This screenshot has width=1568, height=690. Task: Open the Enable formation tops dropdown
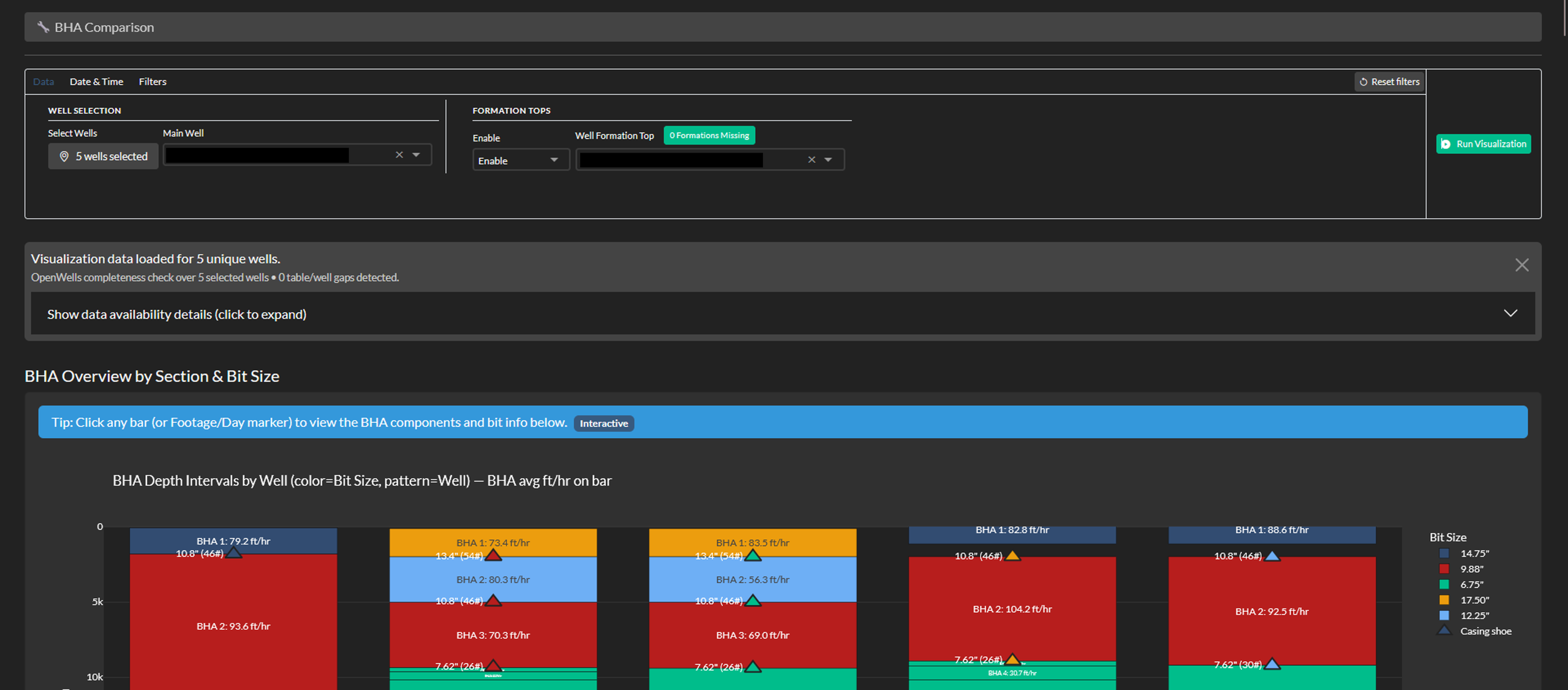click(x=521, y=160)
